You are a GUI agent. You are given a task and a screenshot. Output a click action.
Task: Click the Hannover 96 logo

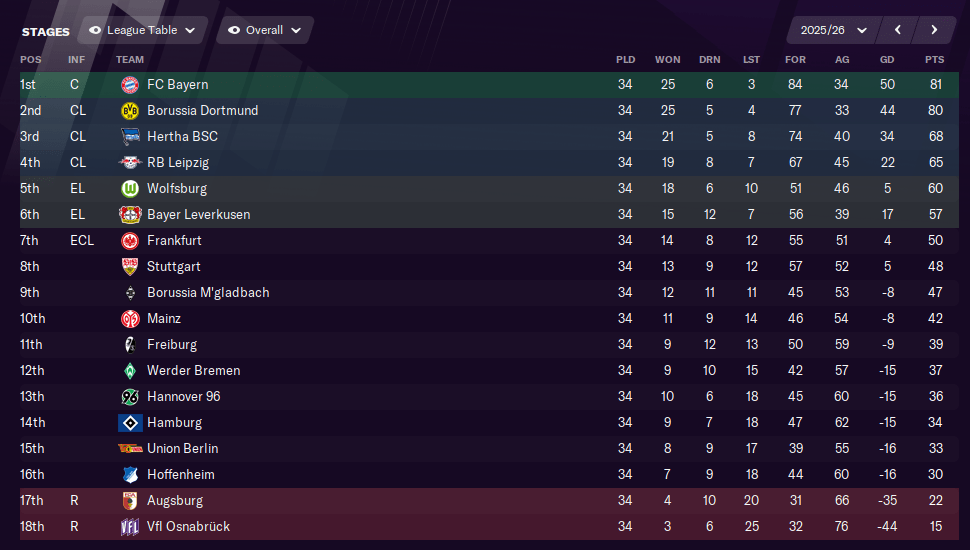coord(130,397)
